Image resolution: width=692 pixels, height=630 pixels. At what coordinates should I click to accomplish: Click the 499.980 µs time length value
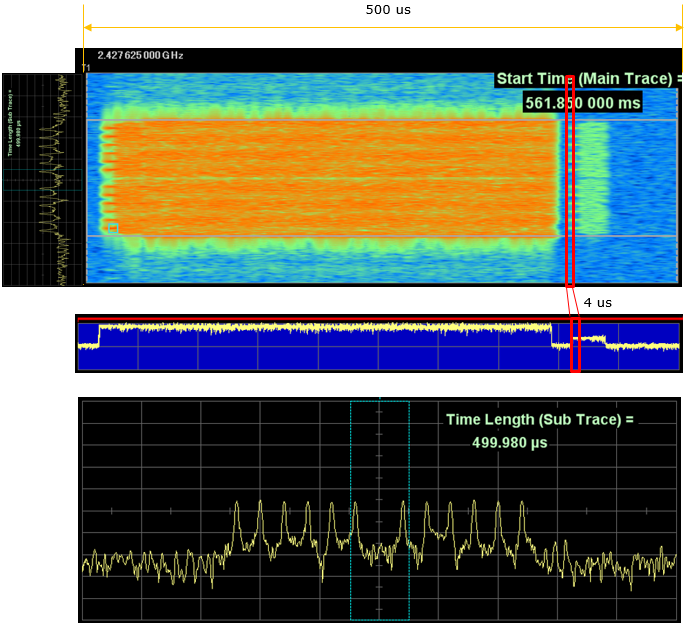click(510, 442)
